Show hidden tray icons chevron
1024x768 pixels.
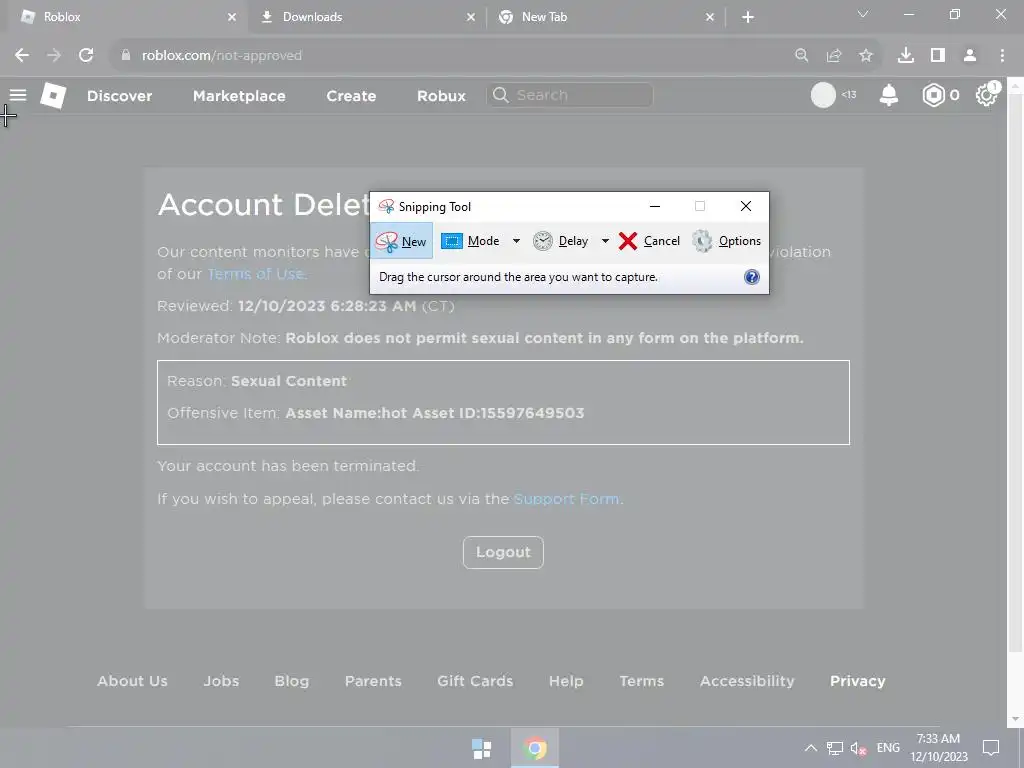point(810,748)
